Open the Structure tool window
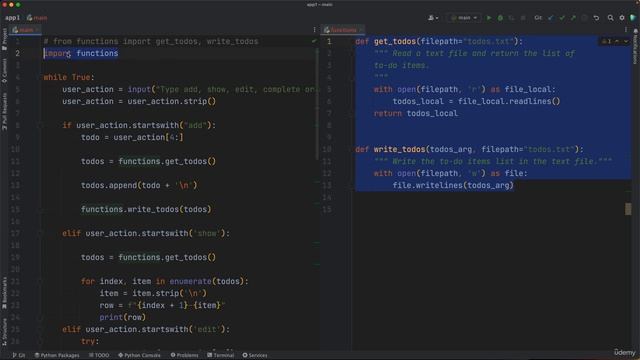Viewport: 640px width, 360px height. (4, 332)
